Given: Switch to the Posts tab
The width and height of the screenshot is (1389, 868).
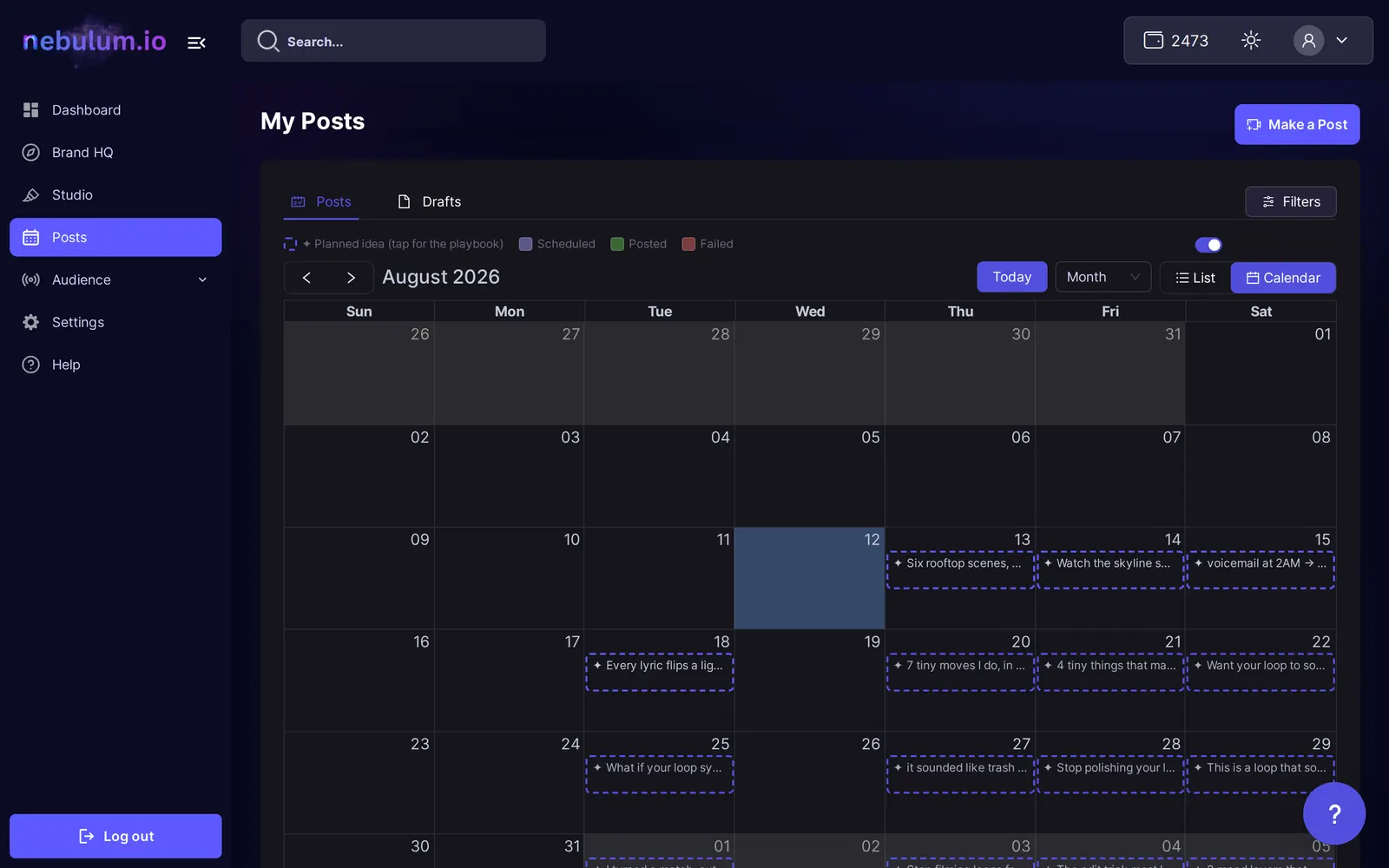Looking at the screenshot, I should point(321,201).
